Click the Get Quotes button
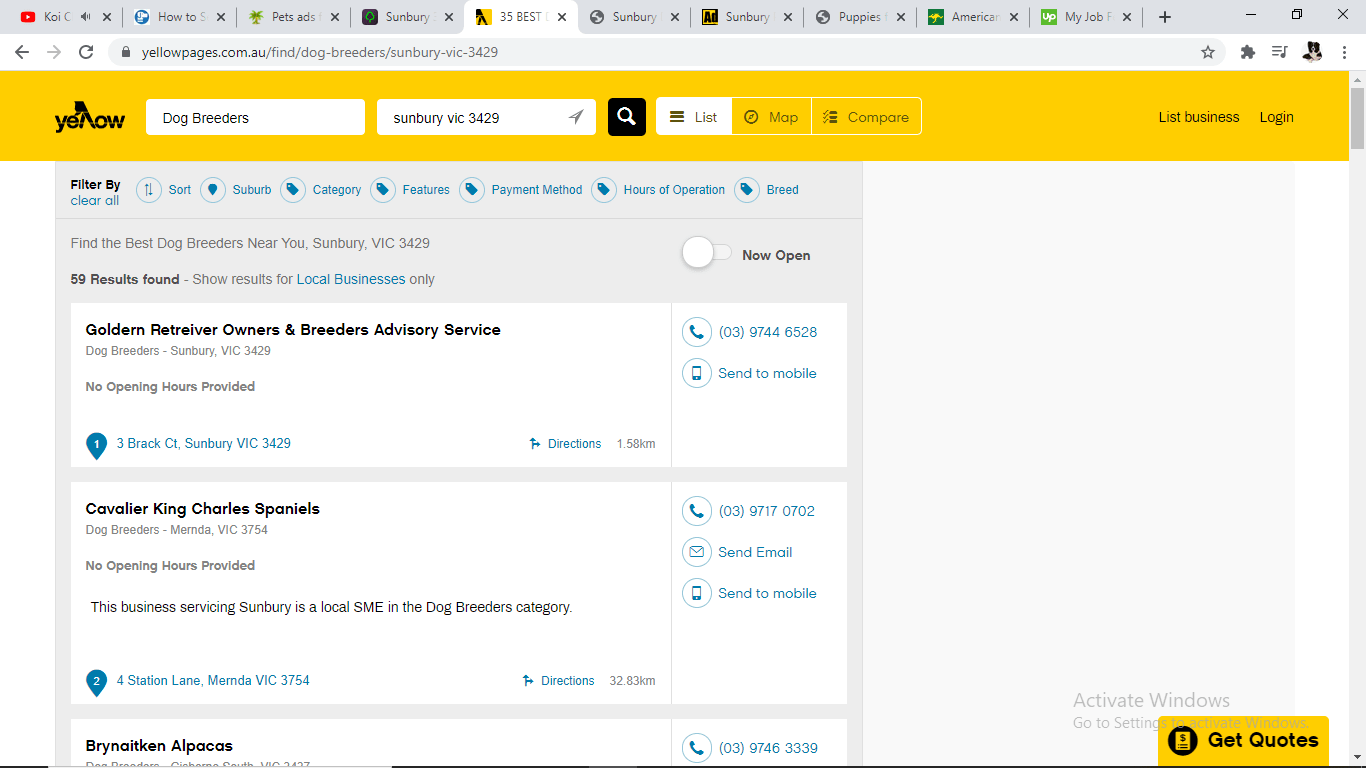The width and height of the screenshot is (1366, 768). click(x=1243, y=741)
